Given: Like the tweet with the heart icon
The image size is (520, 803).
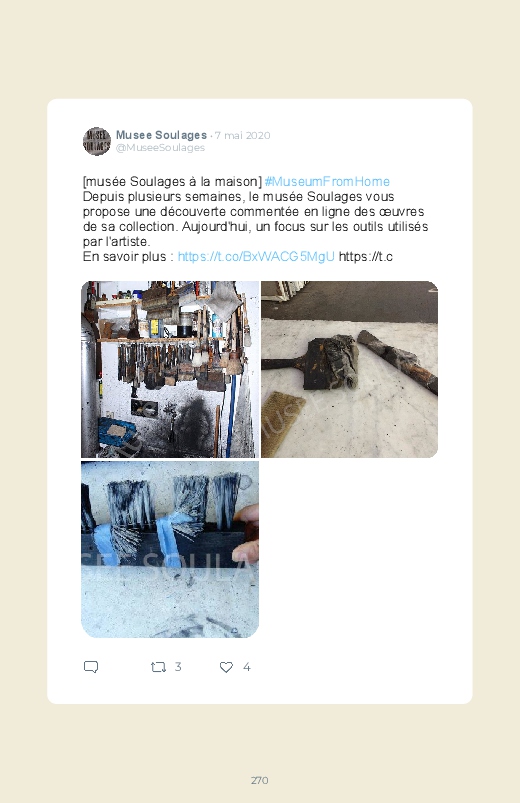Looking at the screenshot, I should (226, 667).
